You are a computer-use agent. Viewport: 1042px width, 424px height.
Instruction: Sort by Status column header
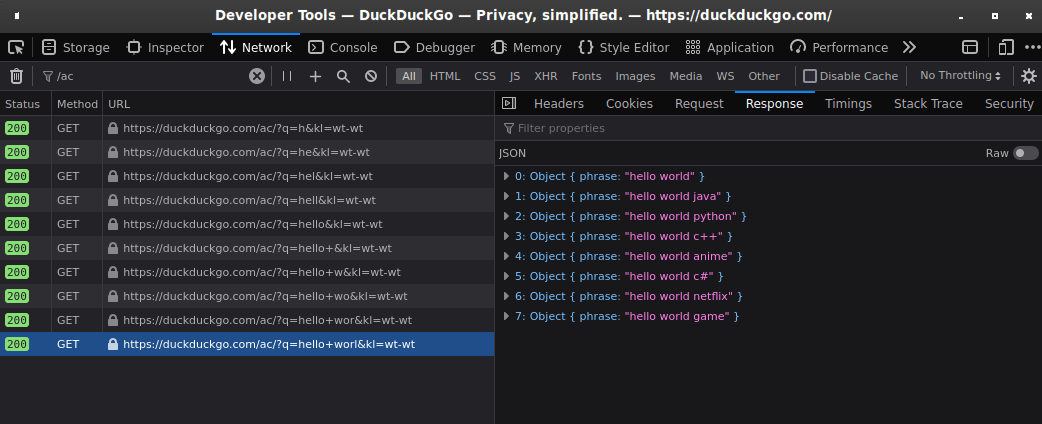point(23,104)
